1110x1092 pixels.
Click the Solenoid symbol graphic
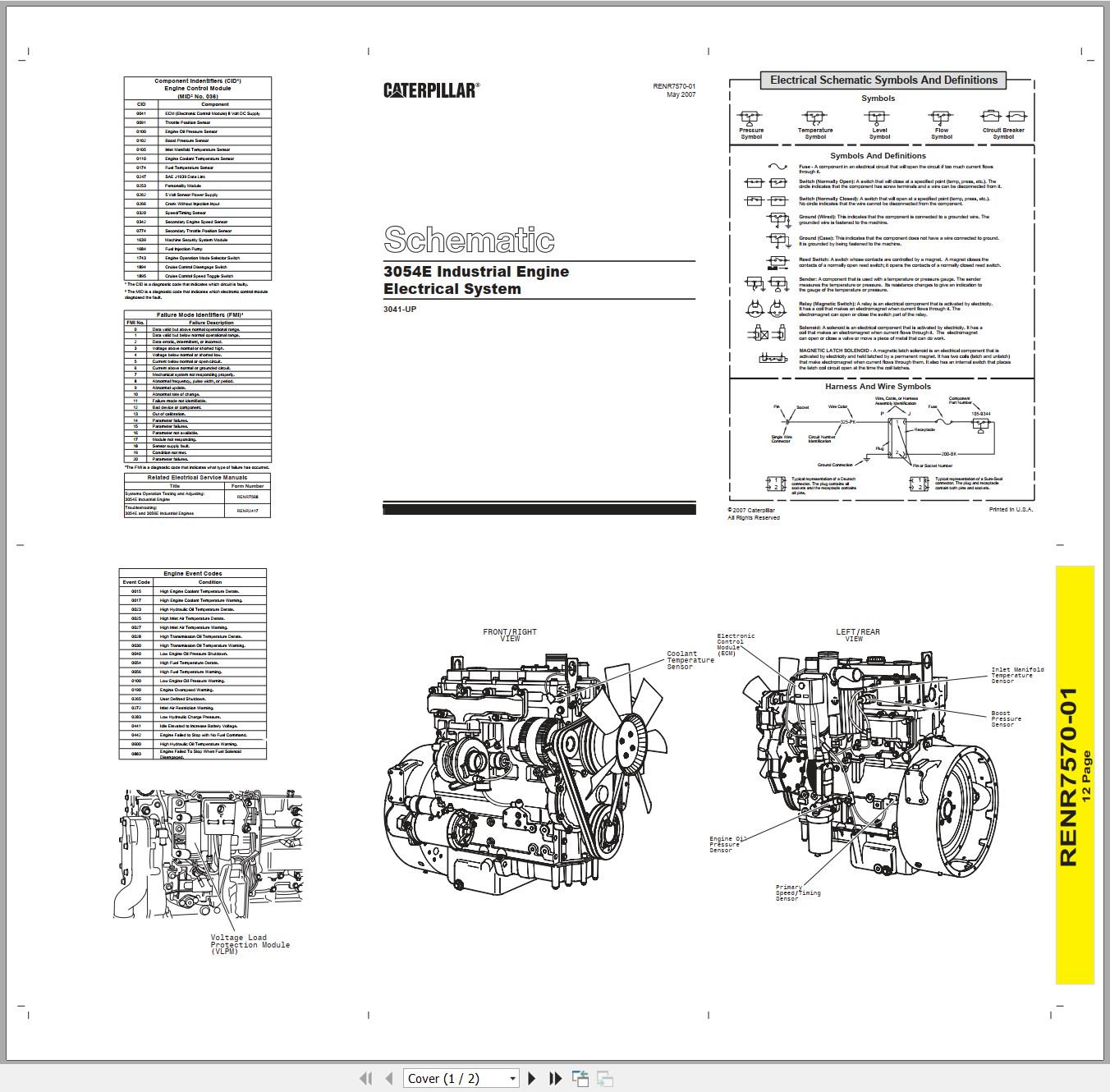tap(767, 333)
